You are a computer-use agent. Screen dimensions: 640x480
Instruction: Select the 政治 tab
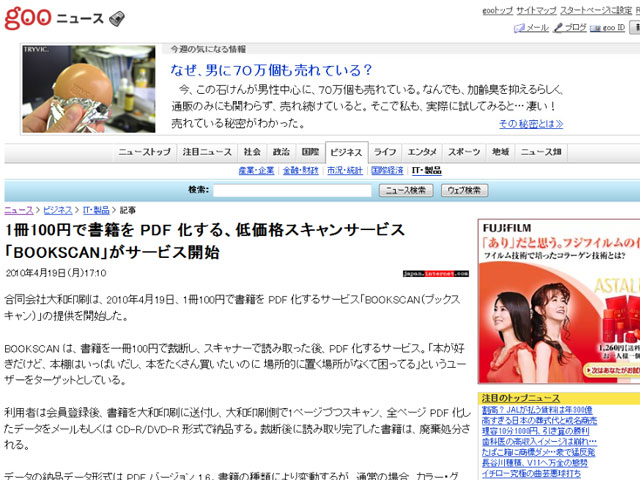[x=281, y=152]
